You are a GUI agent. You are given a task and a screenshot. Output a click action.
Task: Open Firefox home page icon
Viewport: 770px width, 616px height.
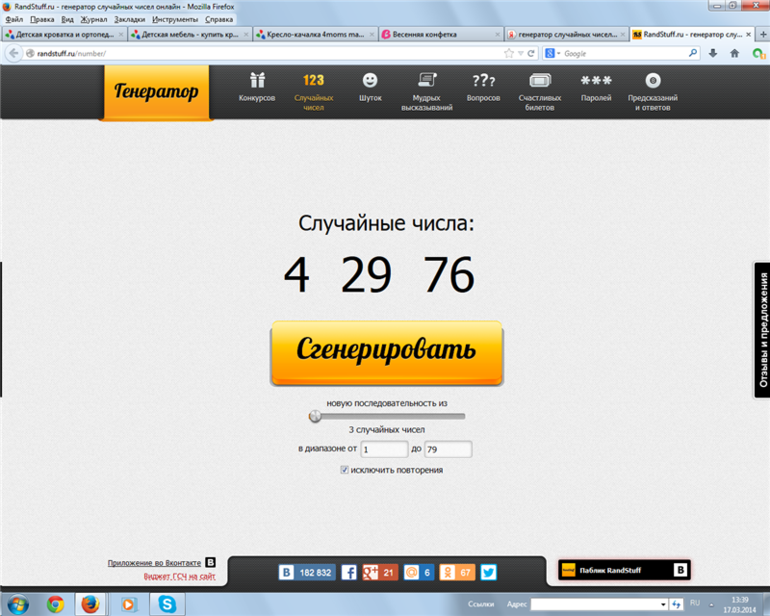pos(734,53)
